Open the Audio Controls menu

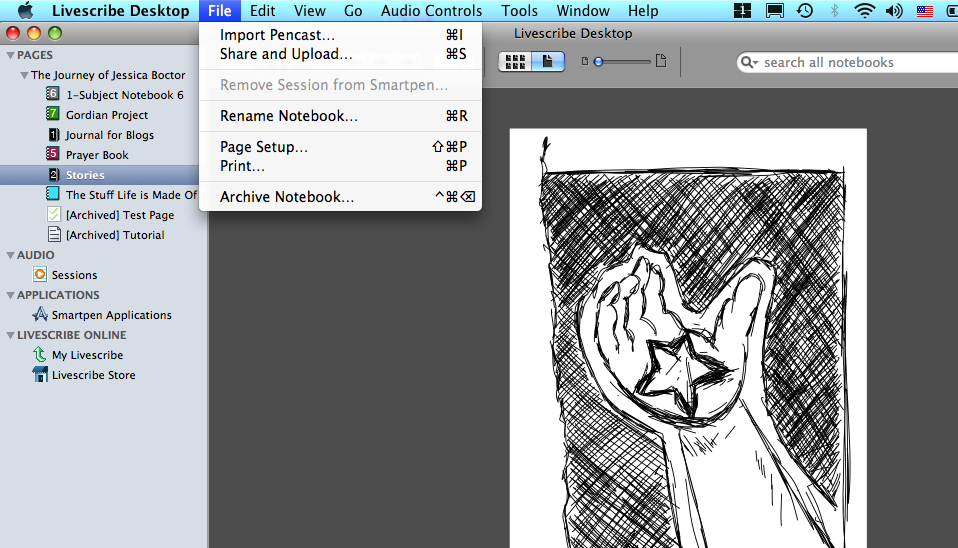(431, 11)
